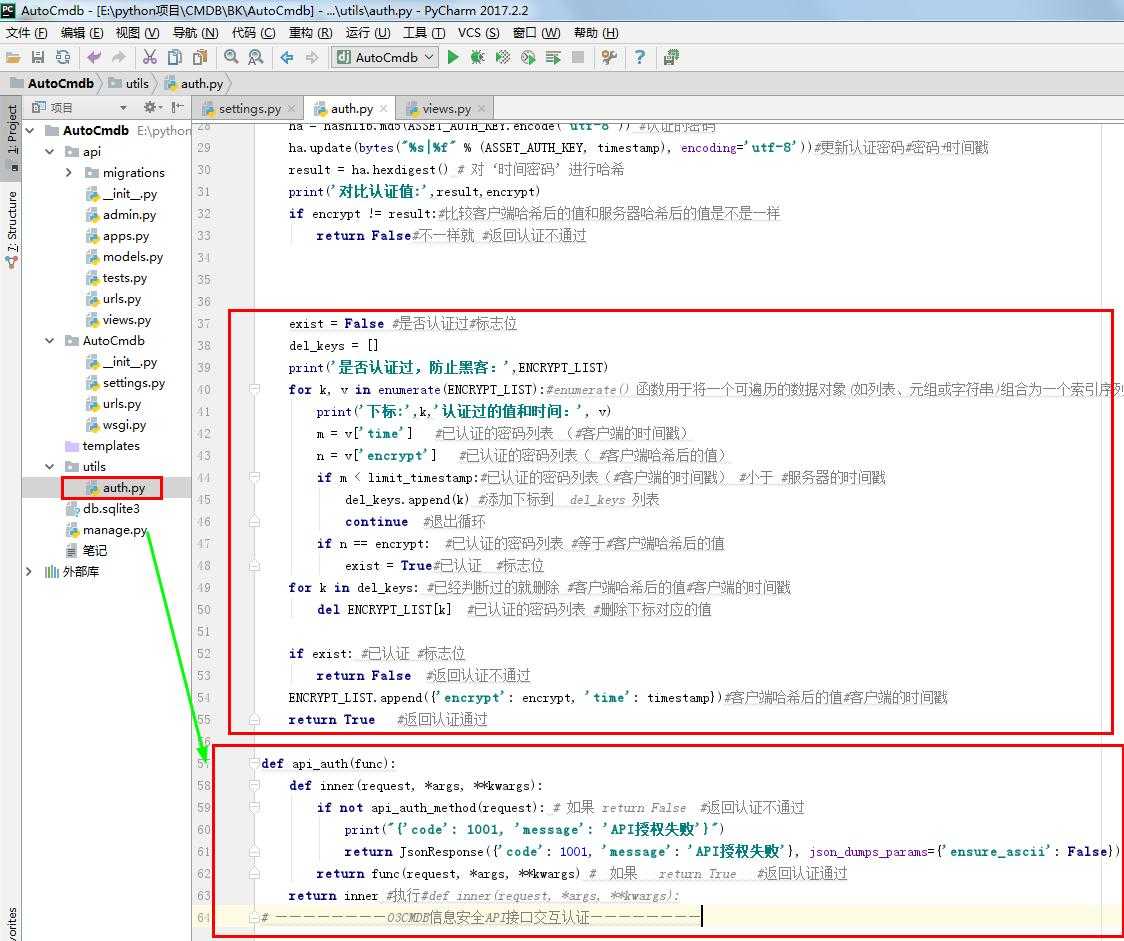Close the views.py editor tab

482,109
